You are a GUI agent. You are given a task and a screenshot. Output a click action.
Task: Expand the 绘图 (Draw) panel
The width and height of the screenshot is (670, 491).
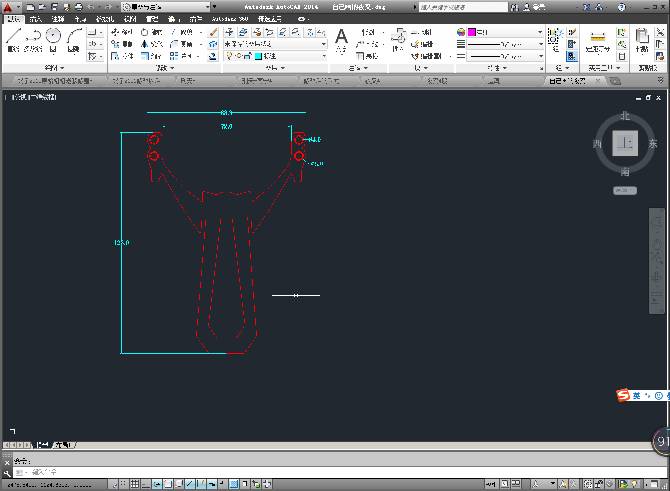pyautogui.click(x=54, y=68)
